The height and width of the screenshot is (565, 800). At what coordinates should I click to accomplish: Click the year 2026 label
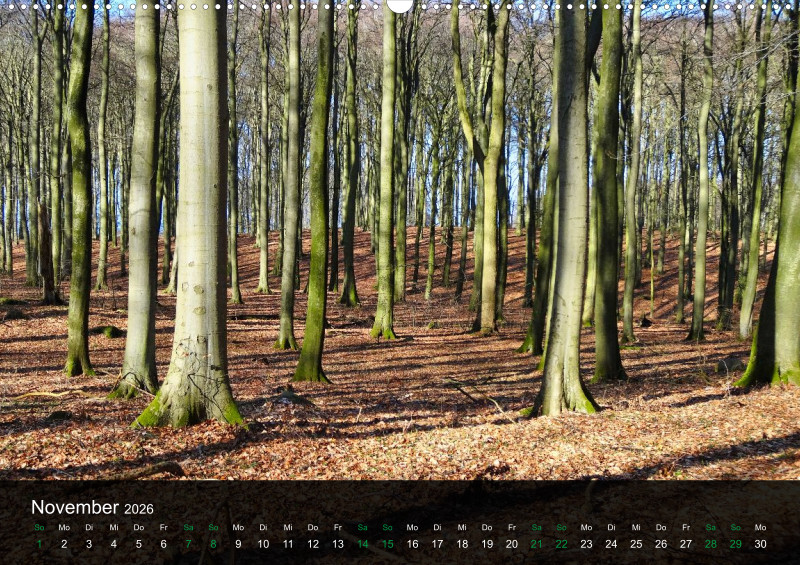[x=139, y=509]
